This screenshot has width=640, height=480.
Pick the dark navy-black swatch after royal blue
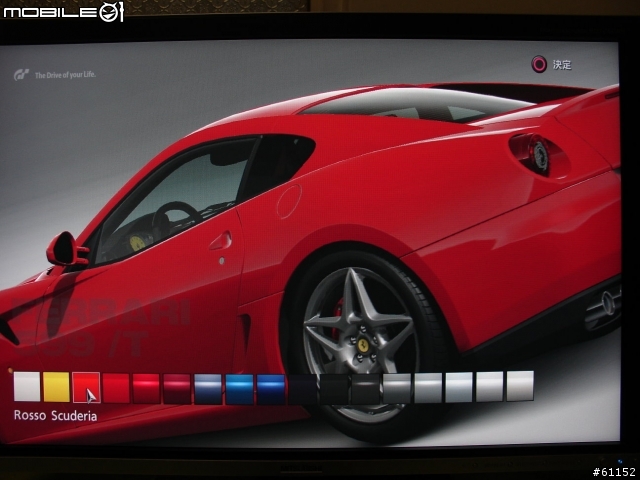[x=302, y=389]
